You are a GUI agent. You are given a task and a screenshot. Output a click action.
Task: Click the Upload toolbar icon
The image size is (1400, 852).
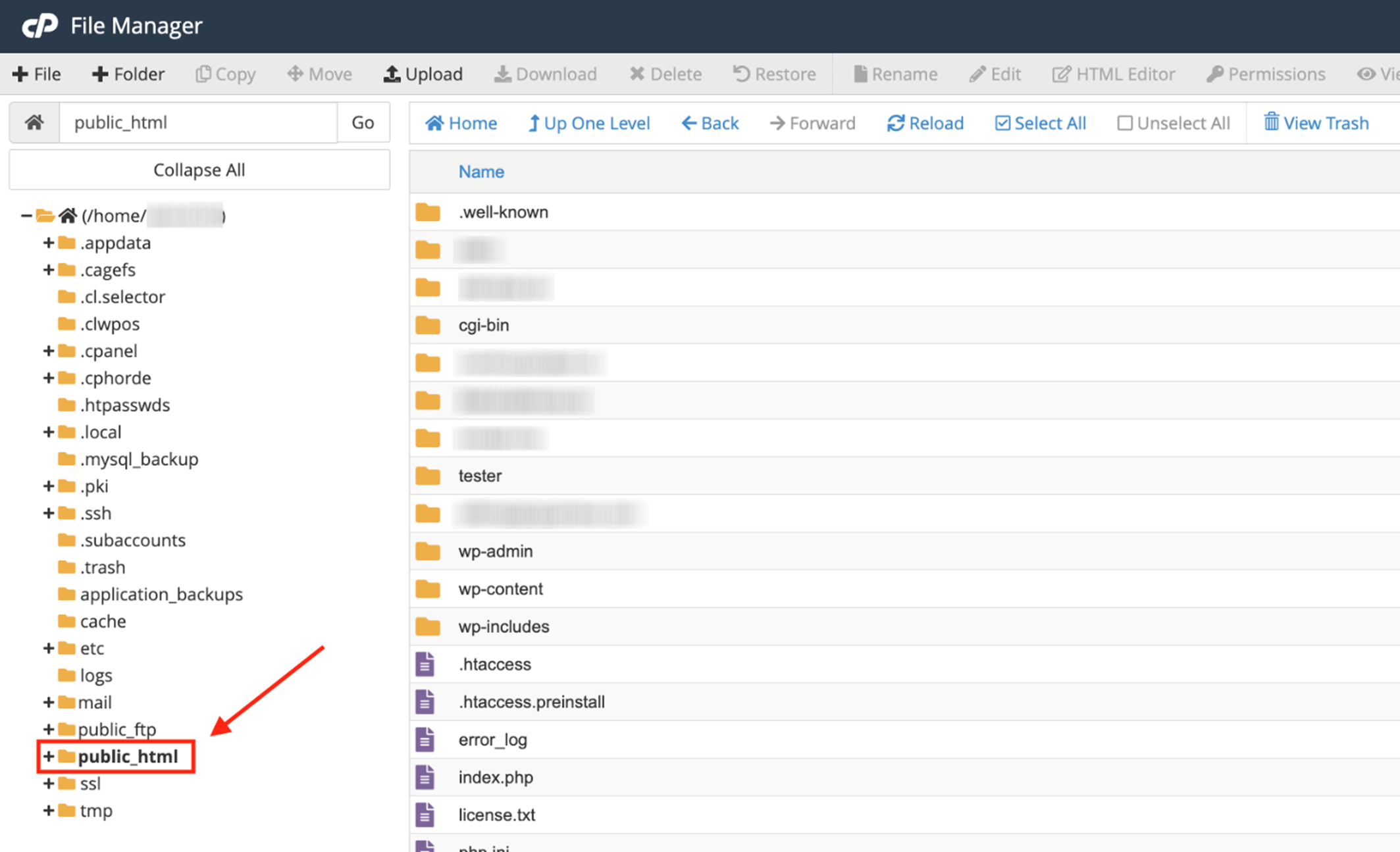(x=392, y=74)
